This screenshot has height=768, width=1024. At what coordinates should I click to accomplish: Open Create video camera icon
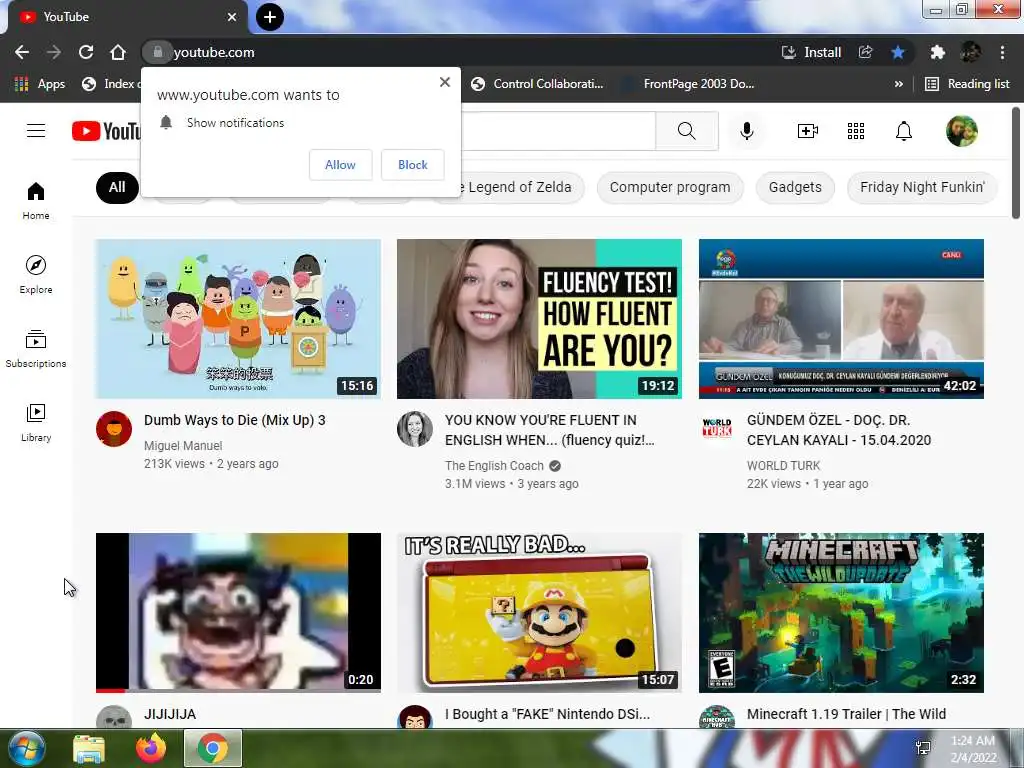tap(808, 131)
